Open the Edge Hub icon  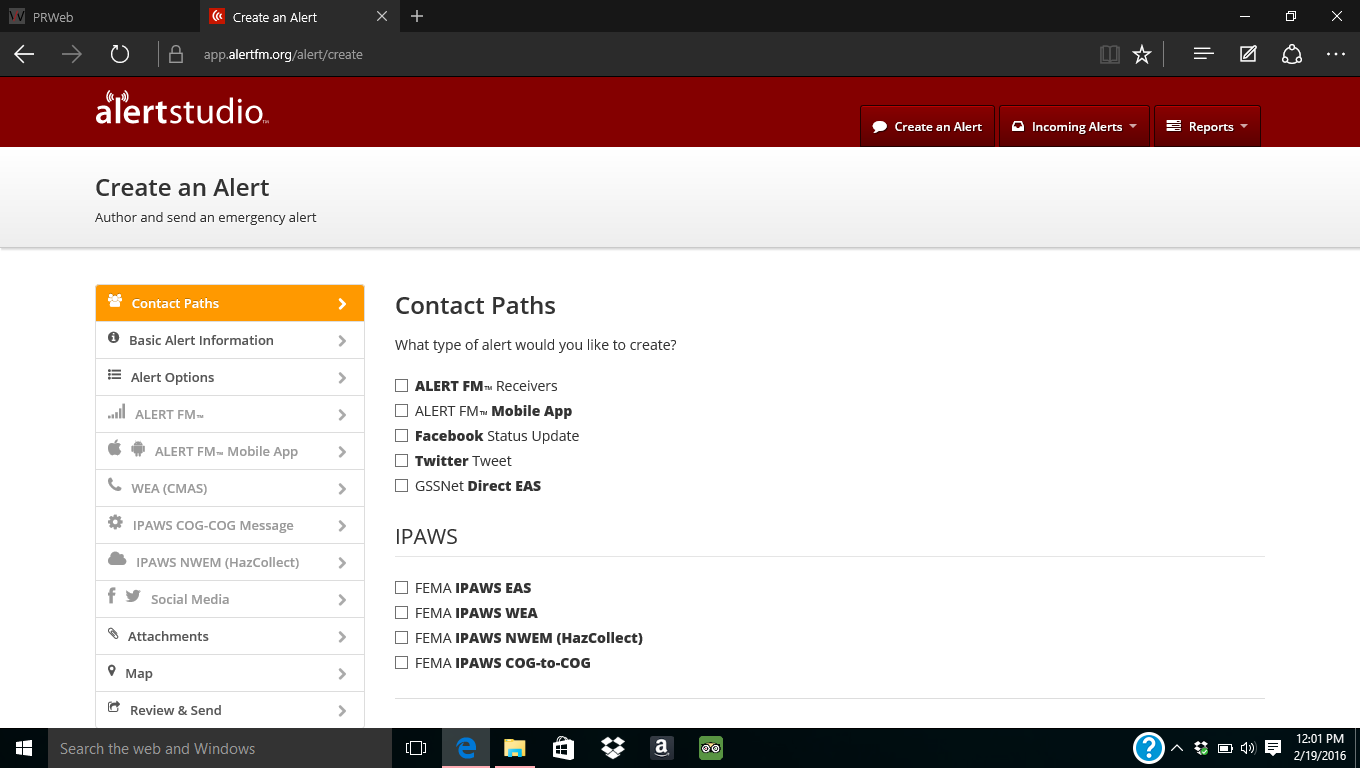1204,55
